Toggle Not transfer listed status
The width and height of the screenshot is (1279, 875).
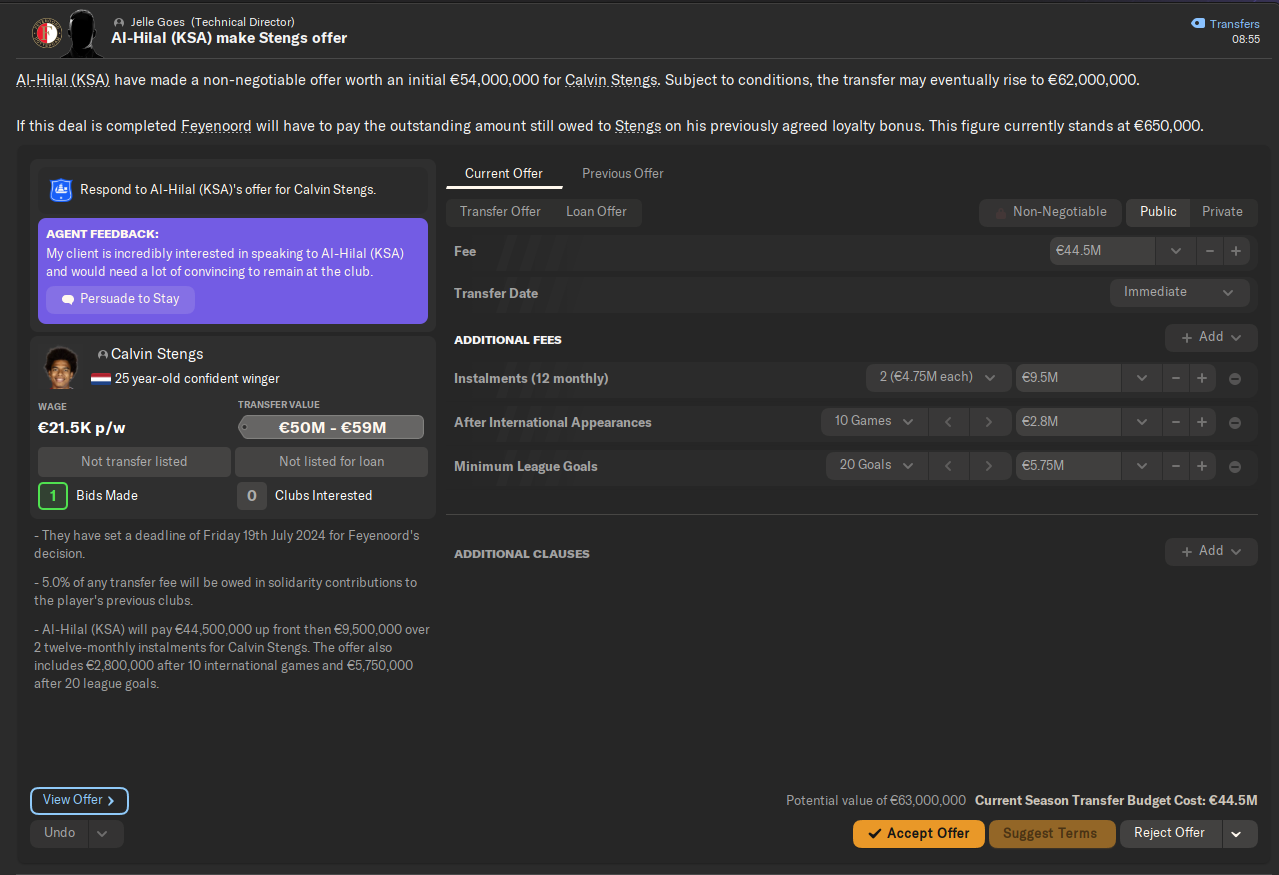tap(134, 462)
